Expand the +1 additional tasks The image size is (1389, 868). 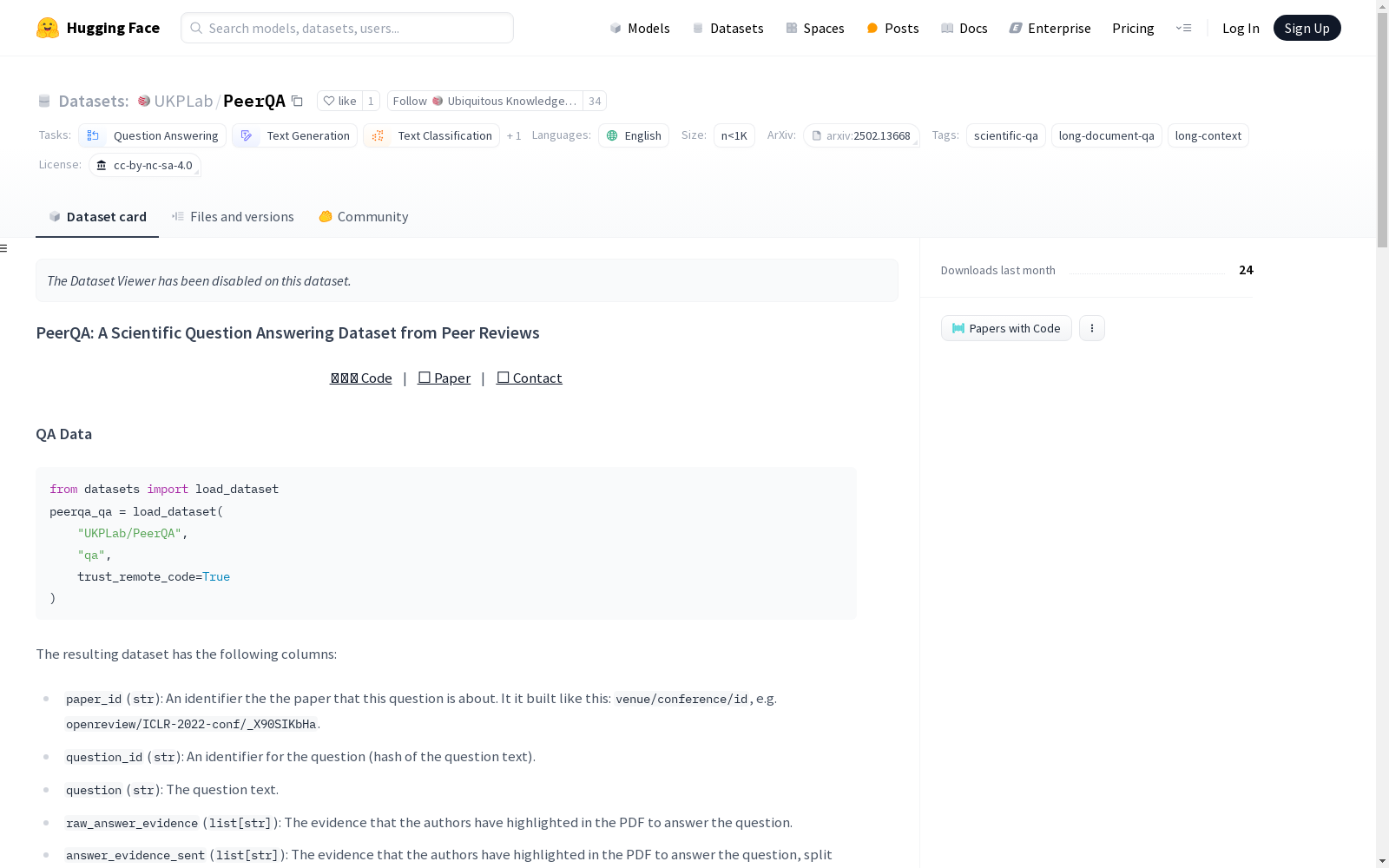point(514,135)
